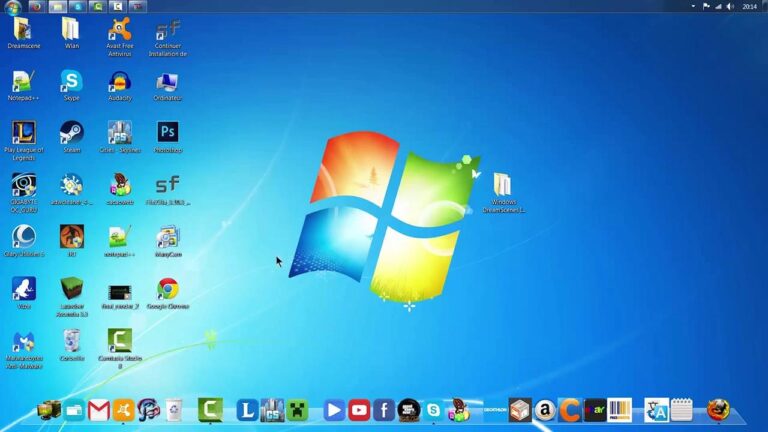Screen dimensions: 768x432
Task: Open the Windows Start orb
Action: pos(13,7)
